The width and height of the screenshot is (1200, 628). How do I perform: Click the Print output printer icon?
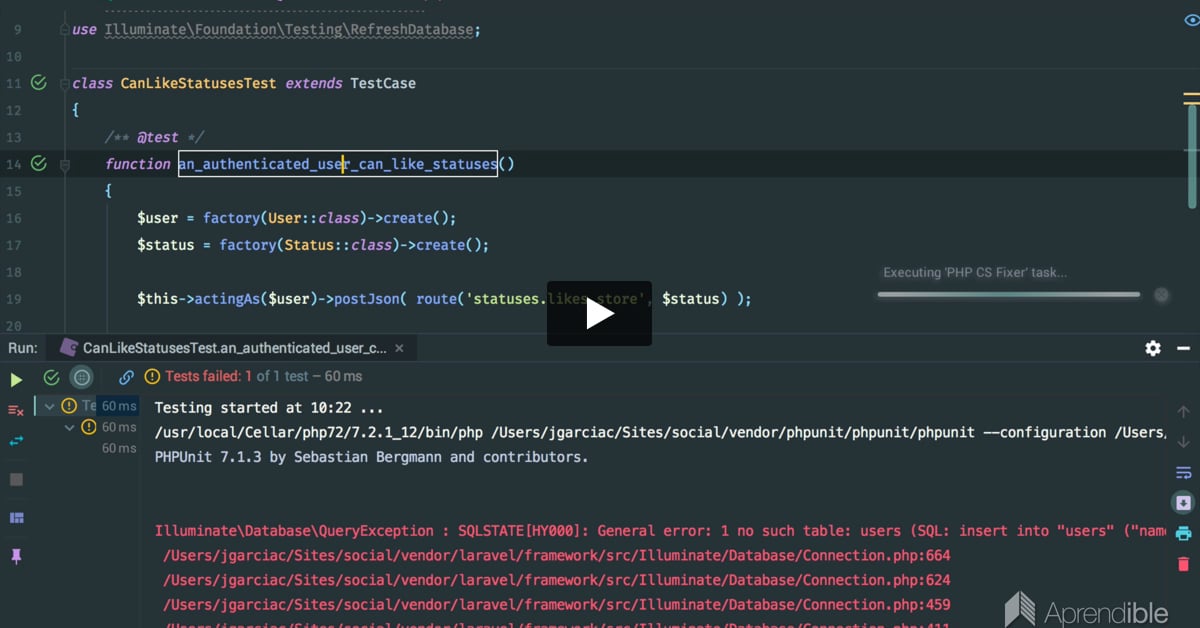pyautogui.click(x=1183, y=533)
